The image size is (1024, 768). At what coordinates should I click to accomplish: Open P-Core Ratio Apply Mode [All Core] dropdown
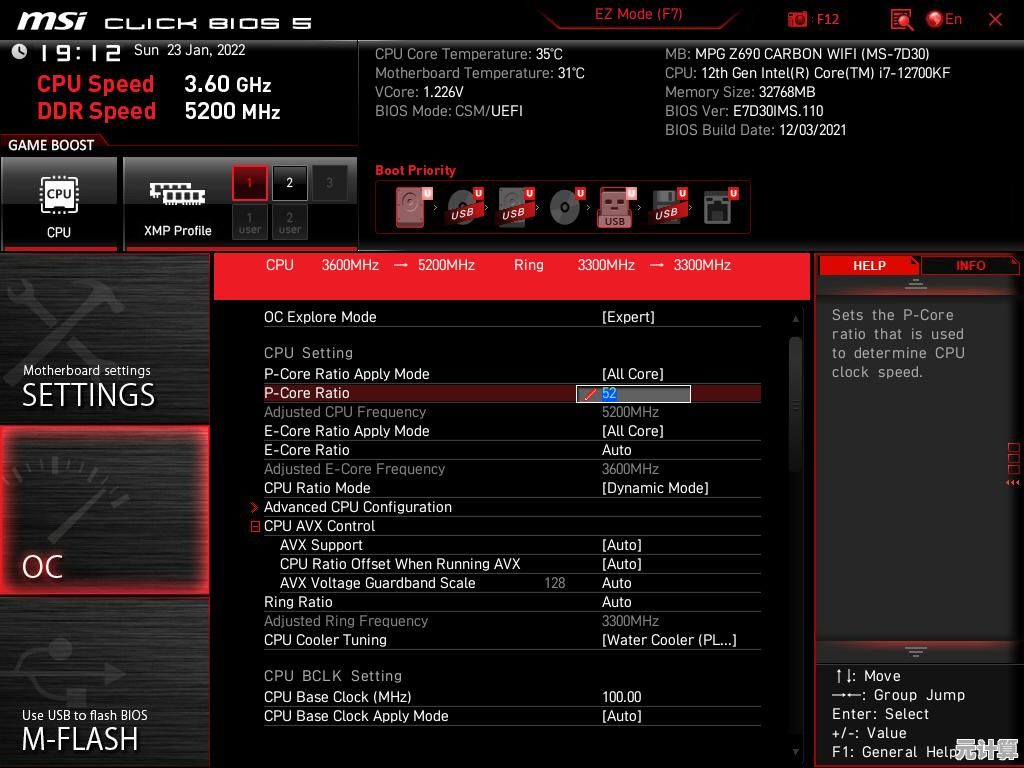coord(632,374)
